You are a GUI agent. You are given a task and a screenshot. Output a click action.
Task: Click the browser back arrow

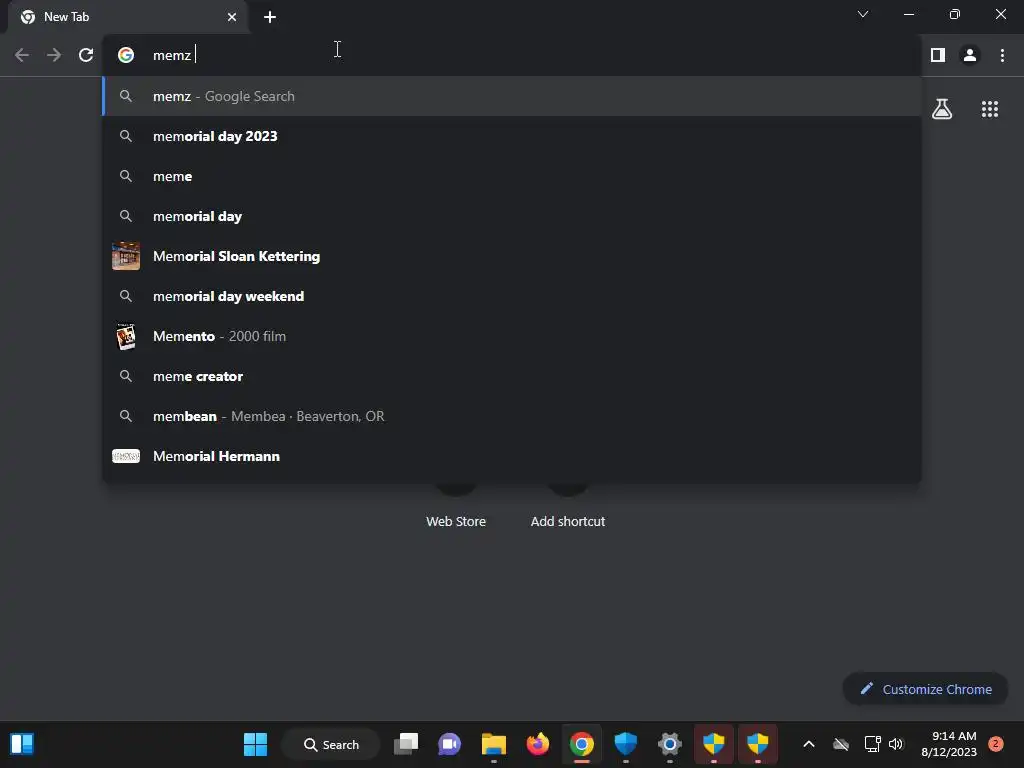click(x=22, y=55)
